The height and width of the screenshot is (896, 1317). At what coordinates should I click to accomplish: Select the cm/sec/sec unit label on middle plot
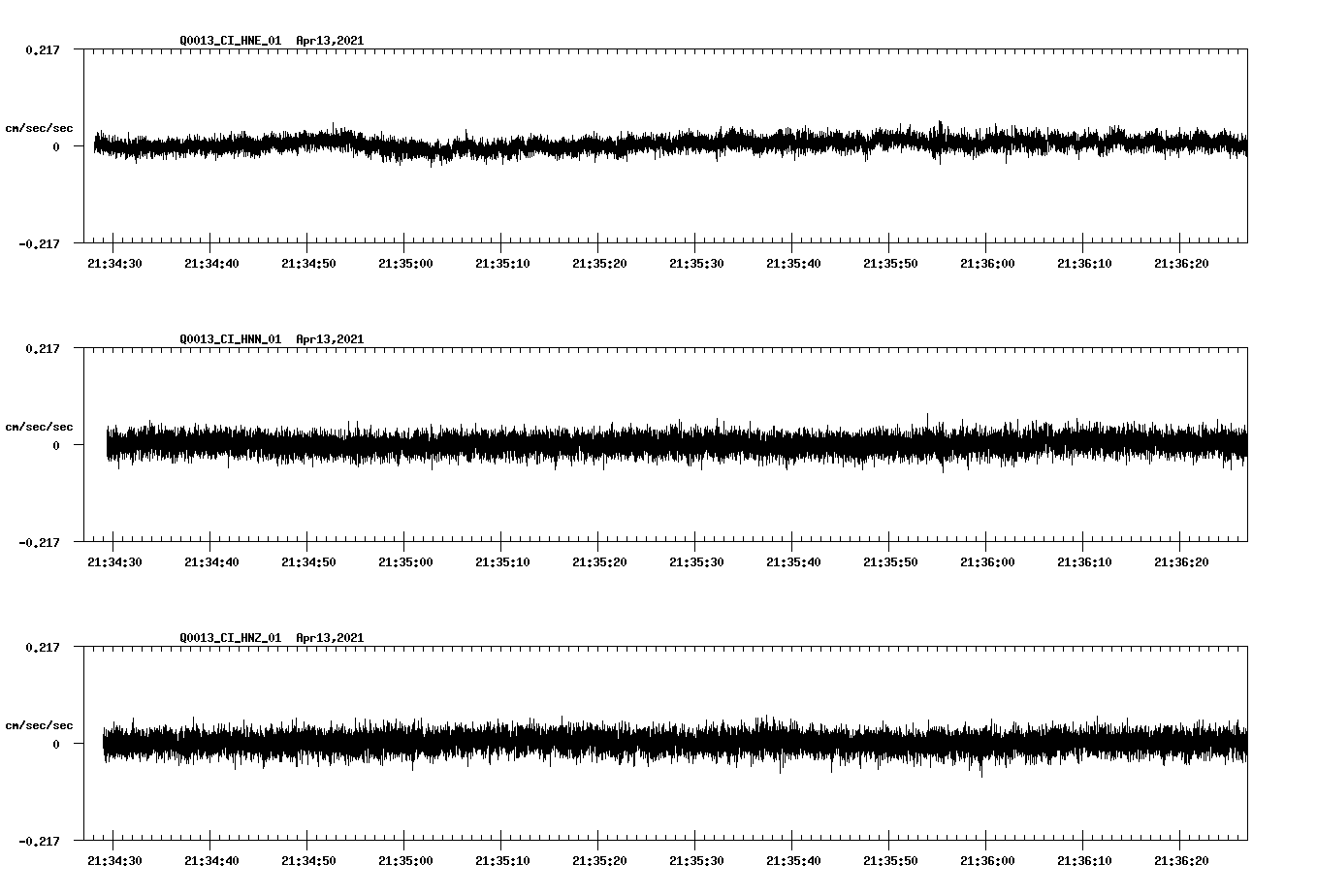pos(41,426)
